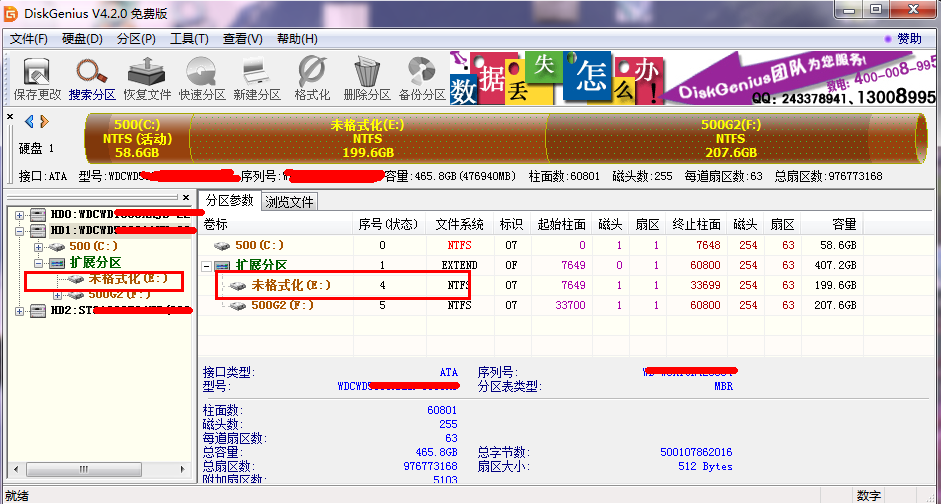This screenshot has width=941, height=504.
Task: Expand the HD2 disk node
Action: pos(20,311)
